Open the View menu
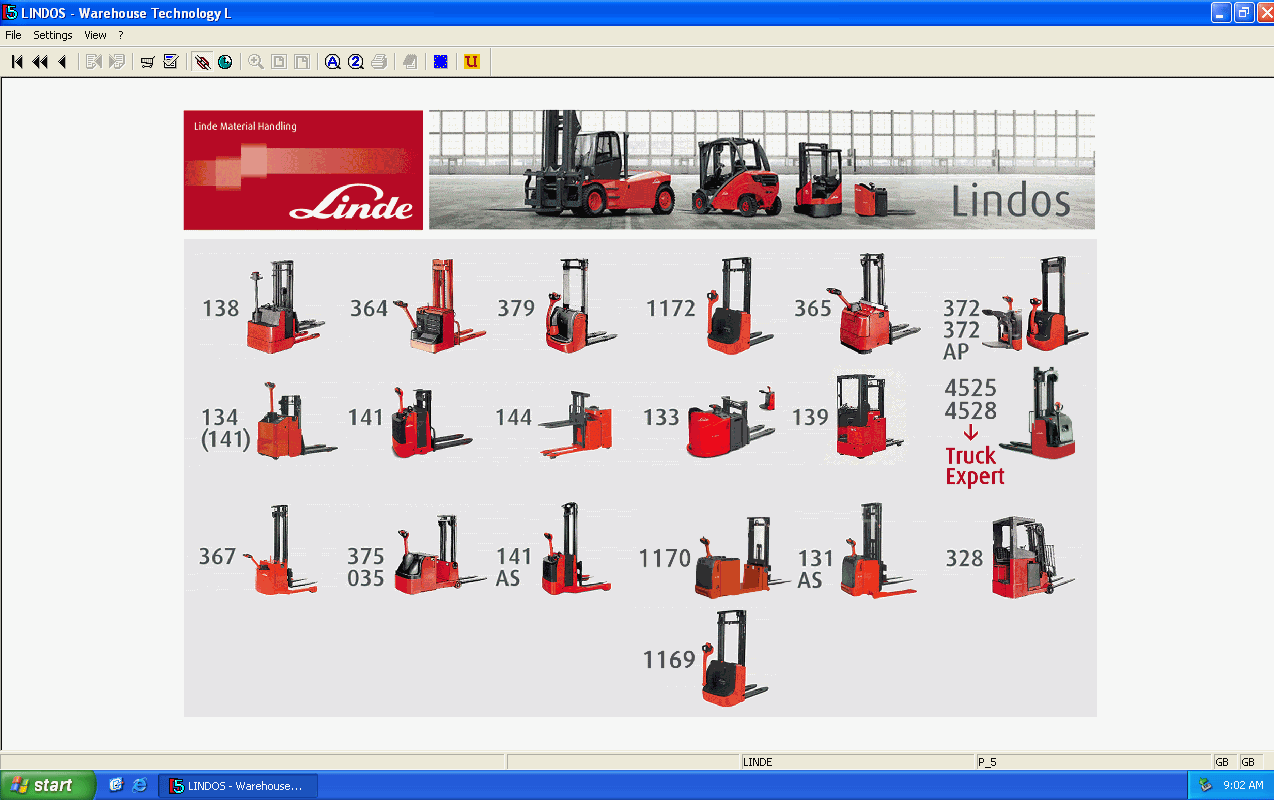1274x800 pixels. click(x=95, y=35)
